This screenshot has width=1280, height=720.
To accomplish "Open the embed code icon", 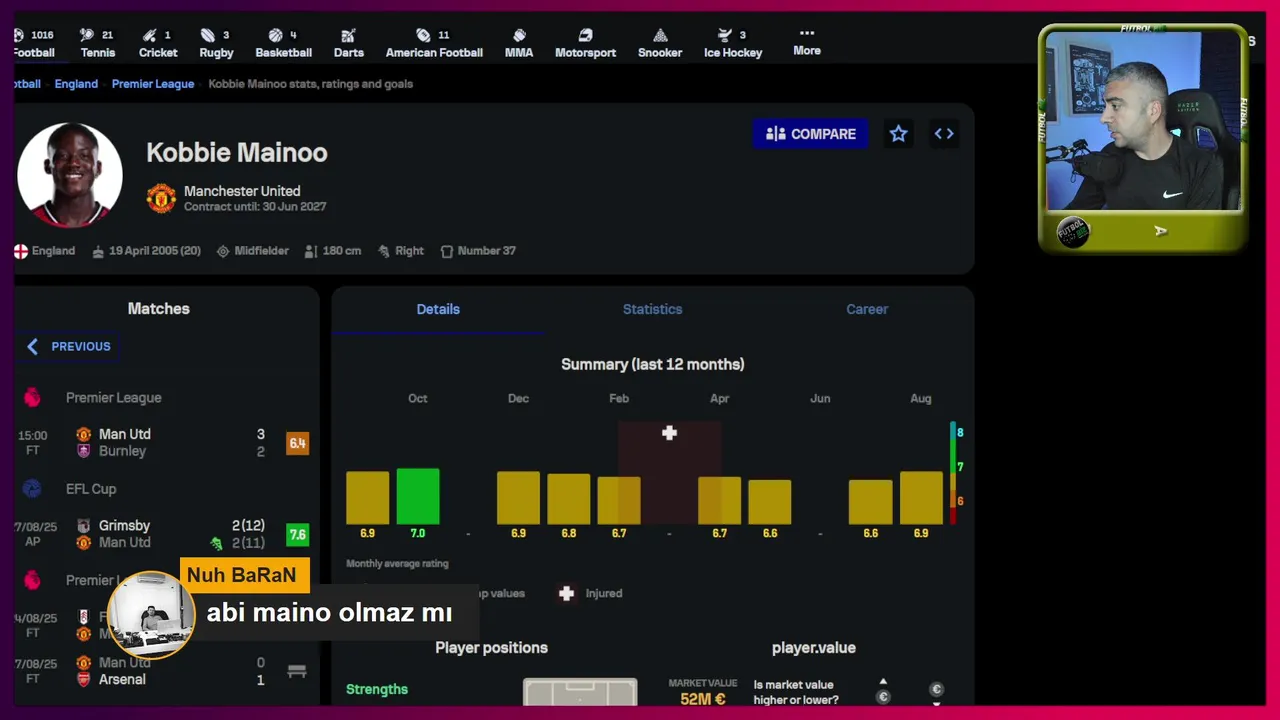I will click(x=944, y=134).
